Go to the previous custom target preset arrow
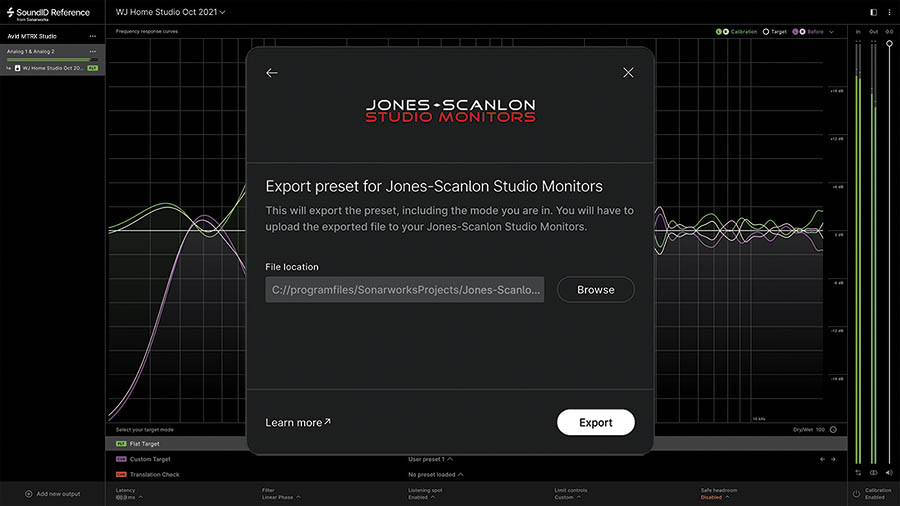Screen dimensions: 900x506 [823, 459]
